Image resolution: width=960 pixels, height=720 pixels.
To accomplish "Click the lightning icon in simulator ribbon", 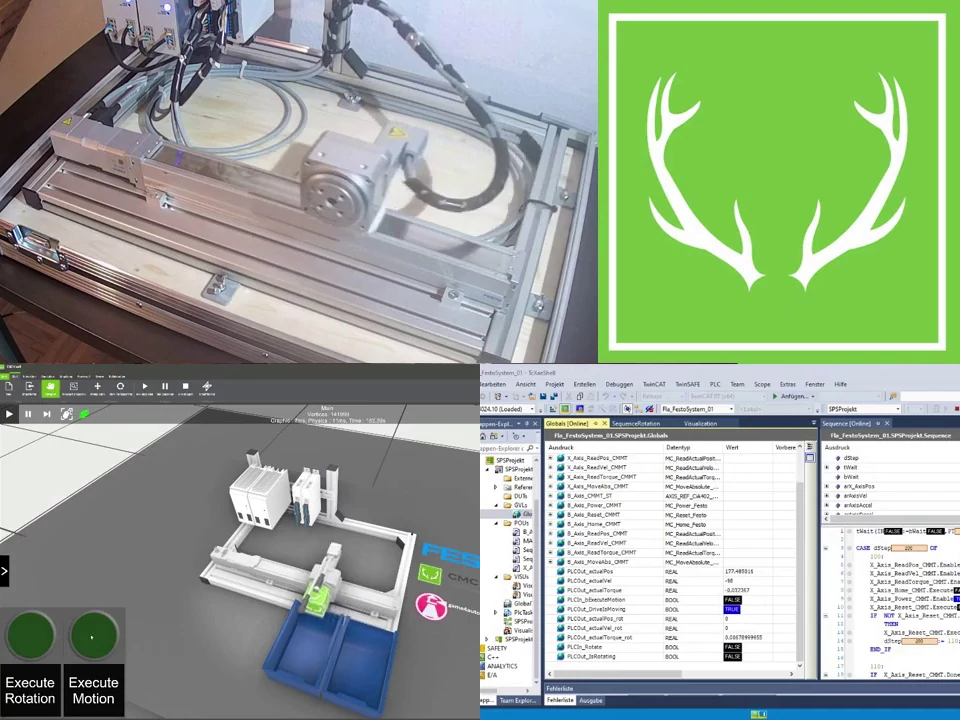I will [x=207, y=388].
